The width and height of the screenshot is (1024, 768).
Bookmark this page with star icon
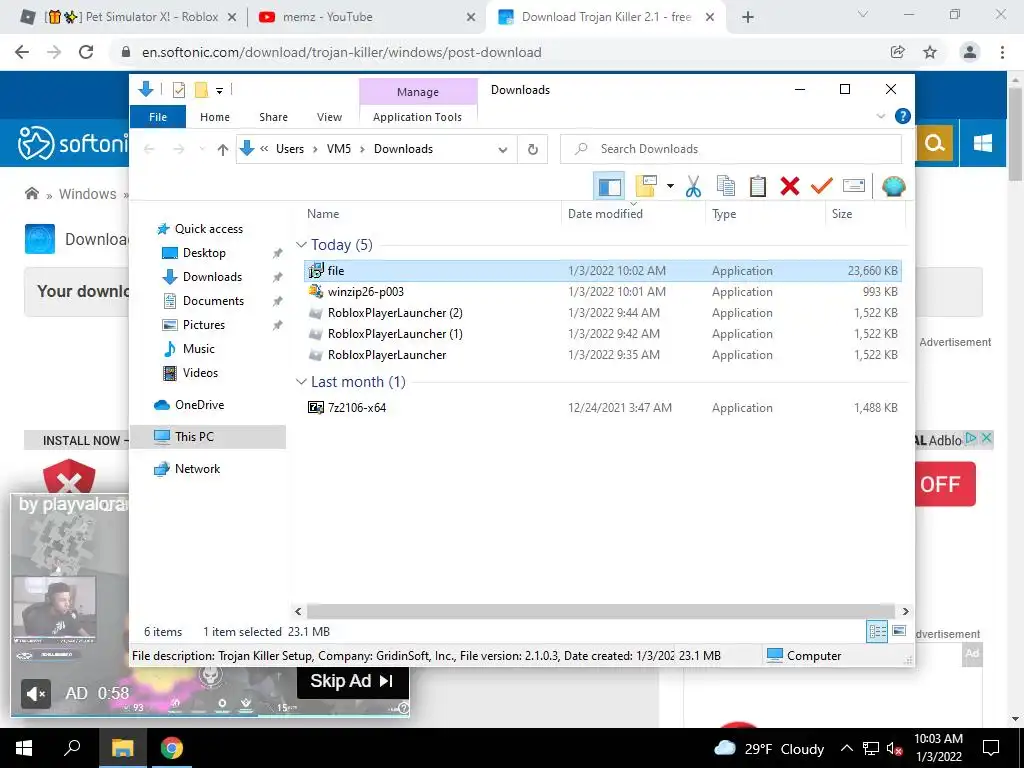(930, 52)
